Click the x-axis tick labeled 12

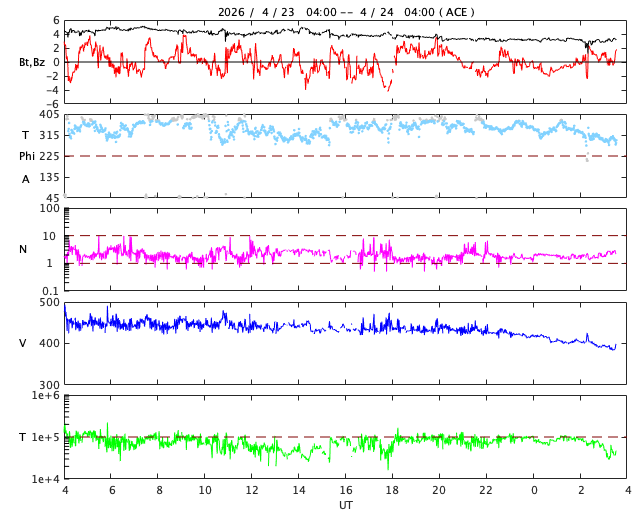click(252, 491)
